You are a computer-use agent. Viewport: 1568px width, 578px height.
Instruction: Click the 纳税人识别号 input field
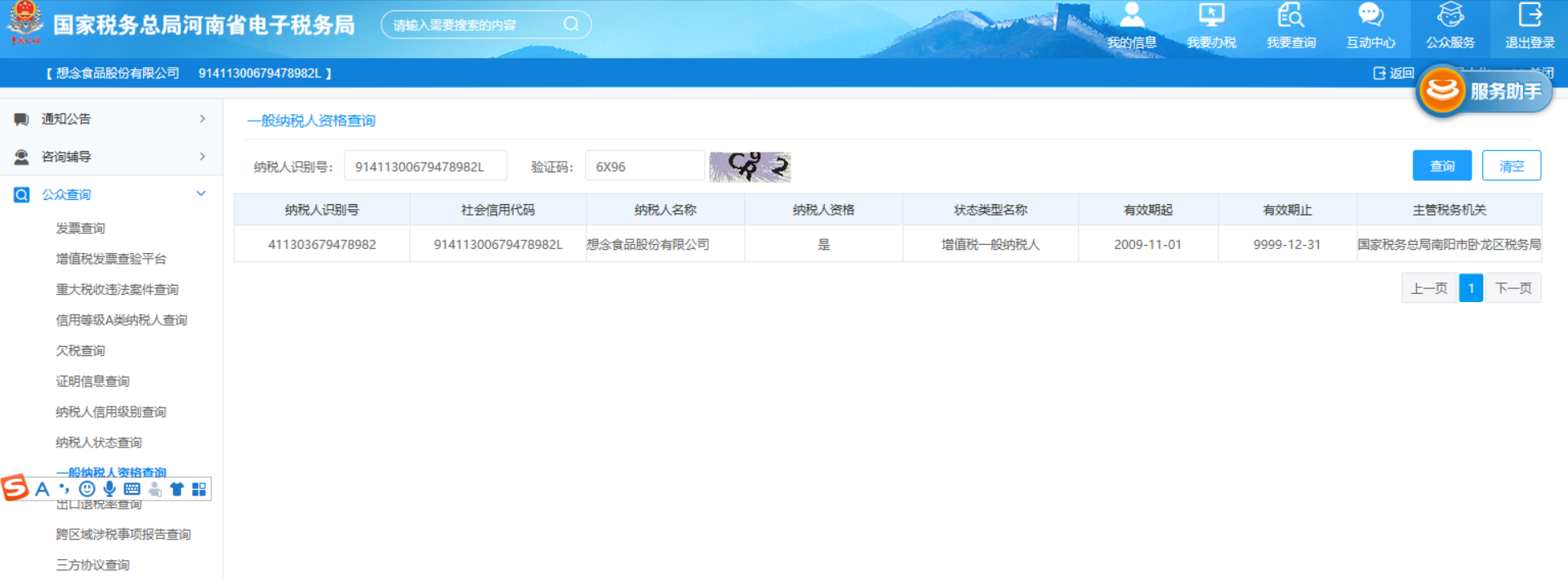click(x=425, y=167)
